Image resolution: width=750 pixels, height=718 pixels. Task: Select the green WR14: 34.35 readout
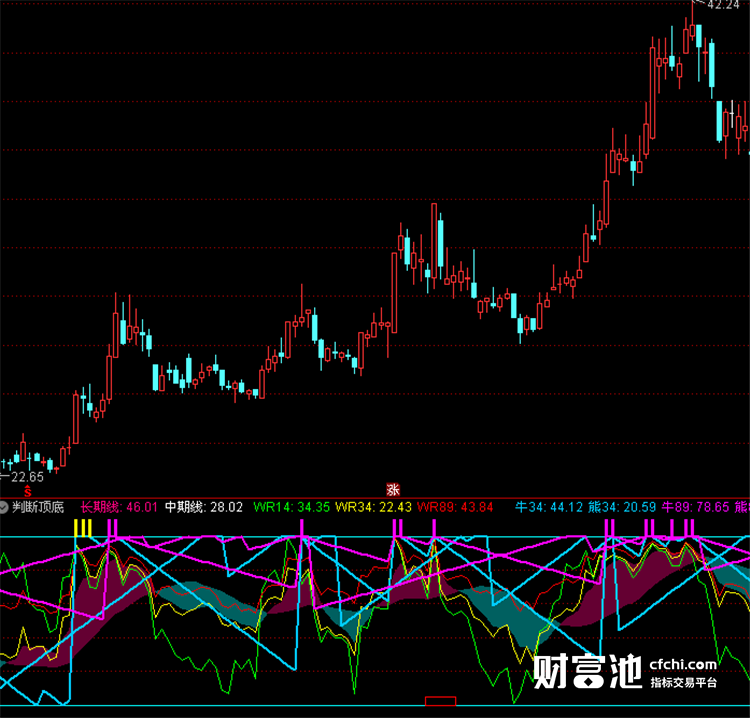[x=291, y=507]
